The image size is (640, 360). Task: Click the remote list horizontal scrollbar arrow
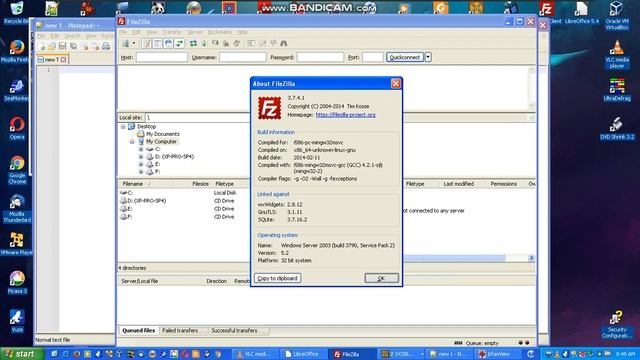click(x=531, y=258)
